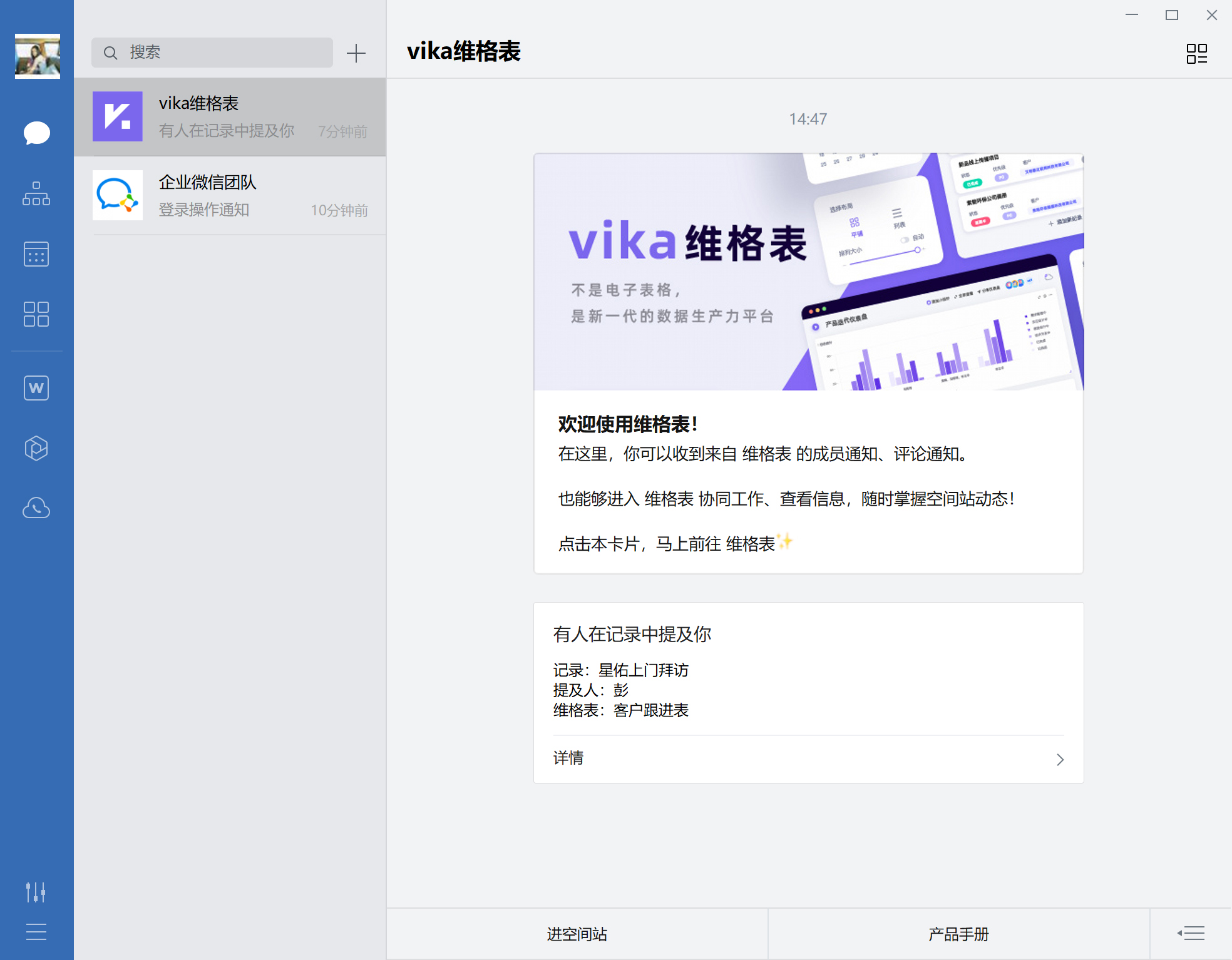The width and height of the screenshot is (1232, 960).
Task: Open the Calendar icon in sidebar
Action: click(x=36, y=254)
